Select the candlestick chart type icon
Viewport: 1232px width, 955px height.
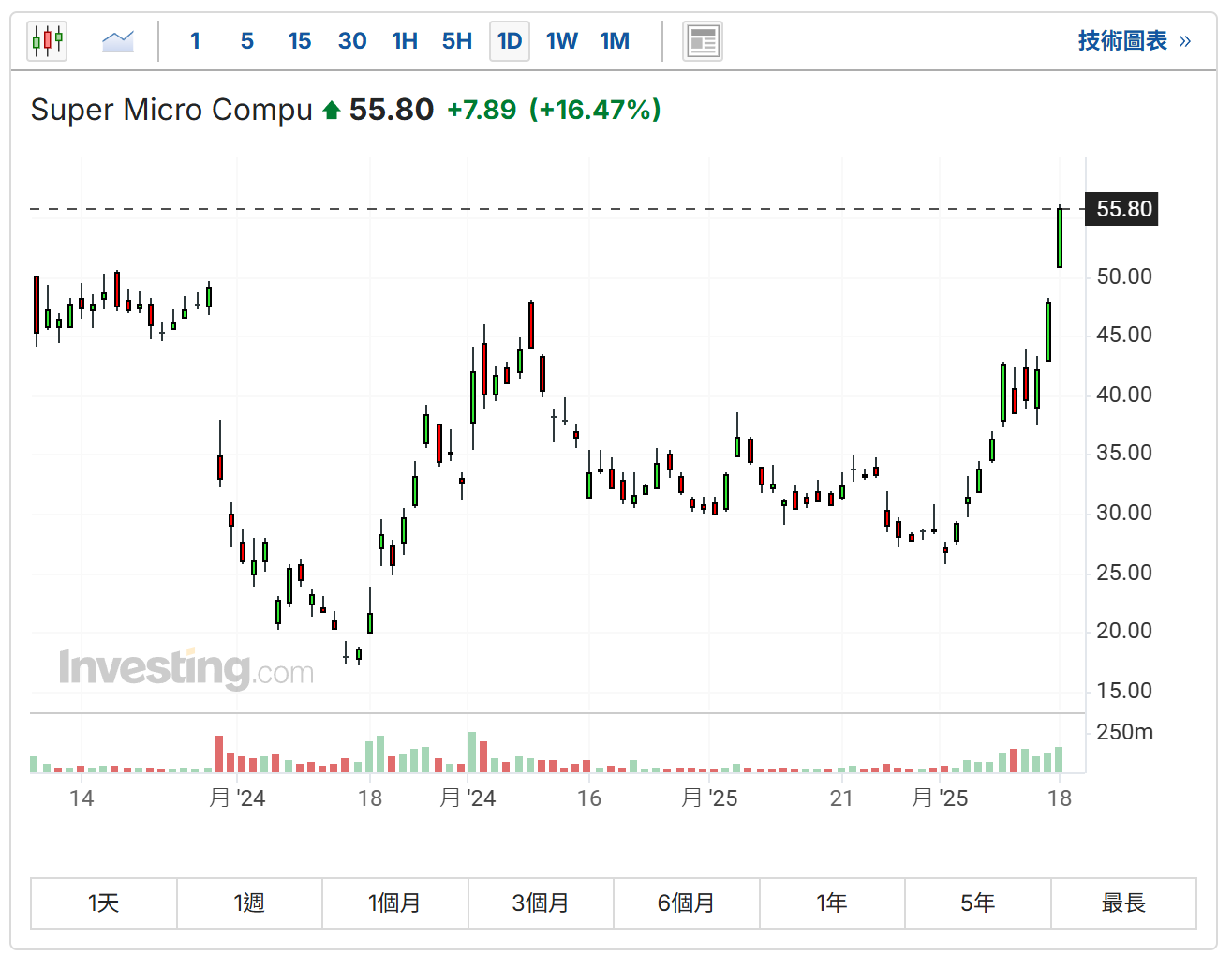coord(47,41)
